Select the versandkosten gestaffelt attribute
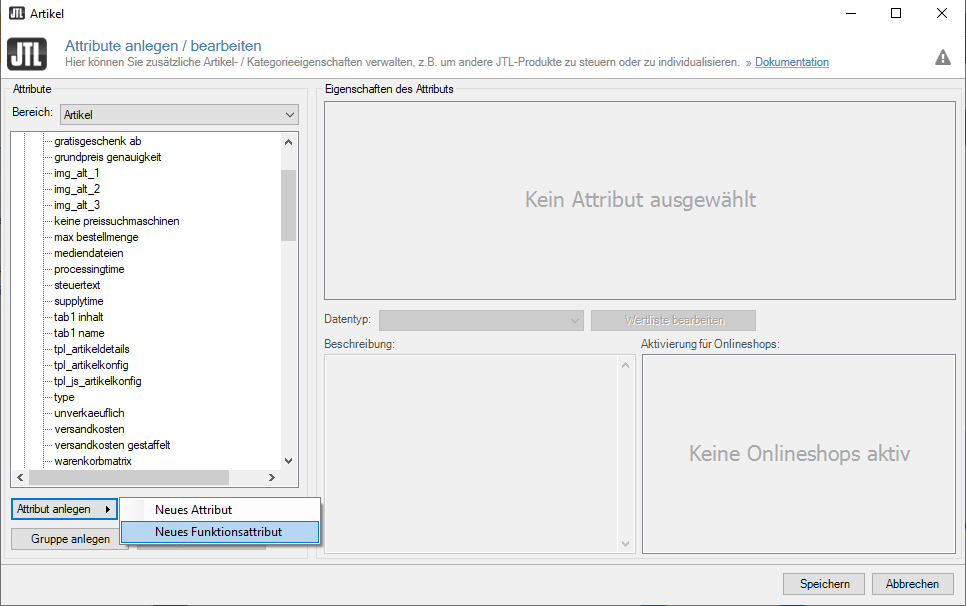966x606 pixels. 112,445
